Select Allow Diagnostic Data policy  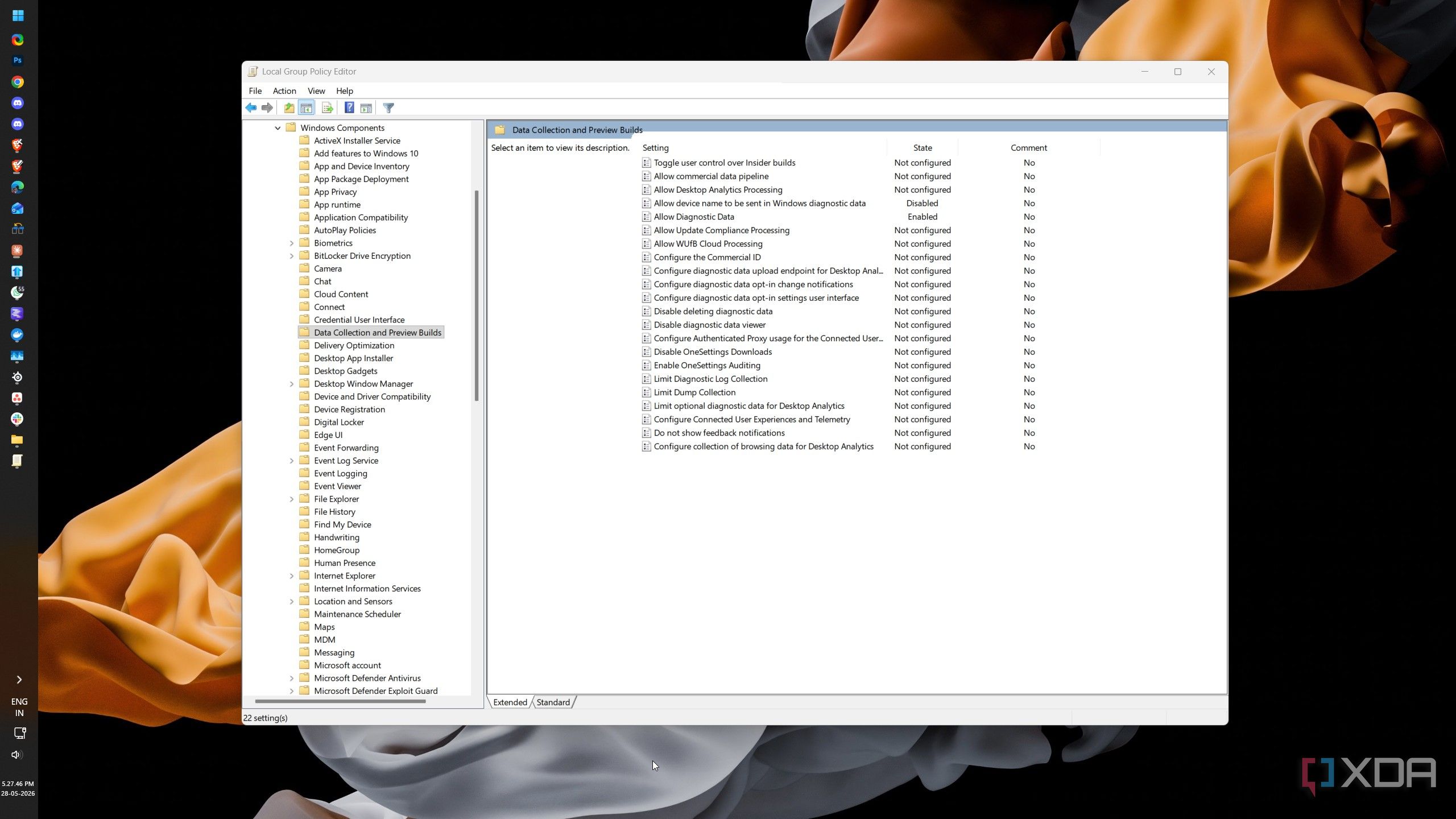coord(694,217)
